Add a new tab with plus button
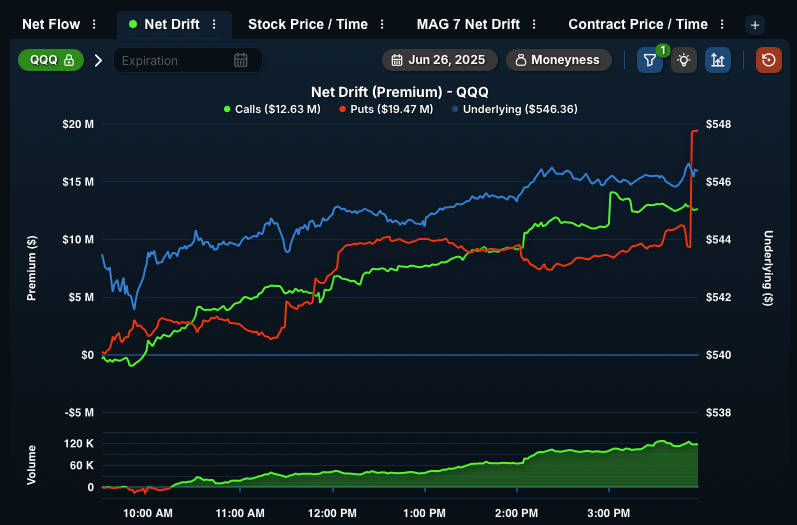Image resolution: width=797 pixels, height=525 pixels. tap(755, 25)
